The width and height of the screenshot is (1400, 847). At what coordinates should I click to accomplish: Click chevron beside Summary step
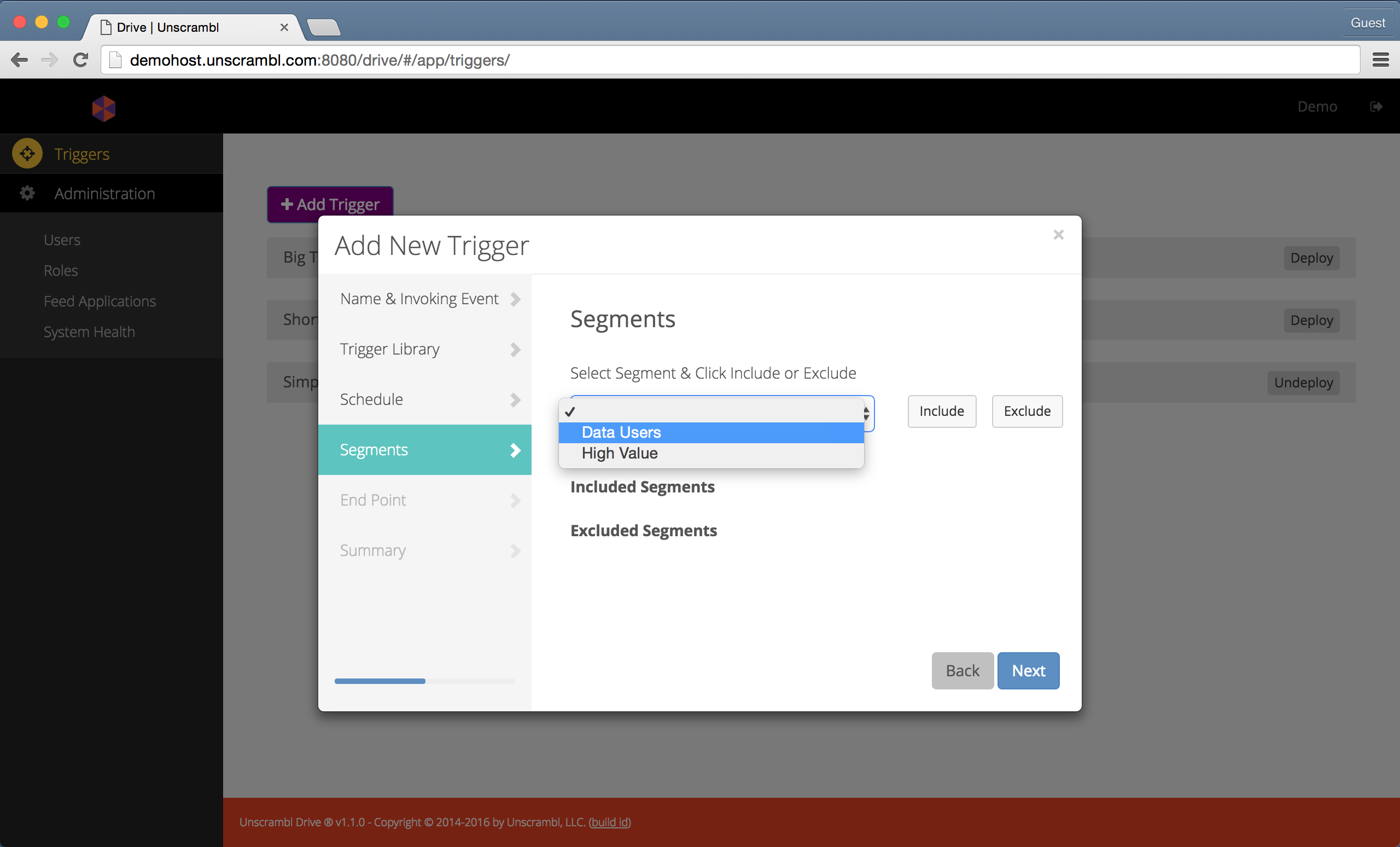515,551
